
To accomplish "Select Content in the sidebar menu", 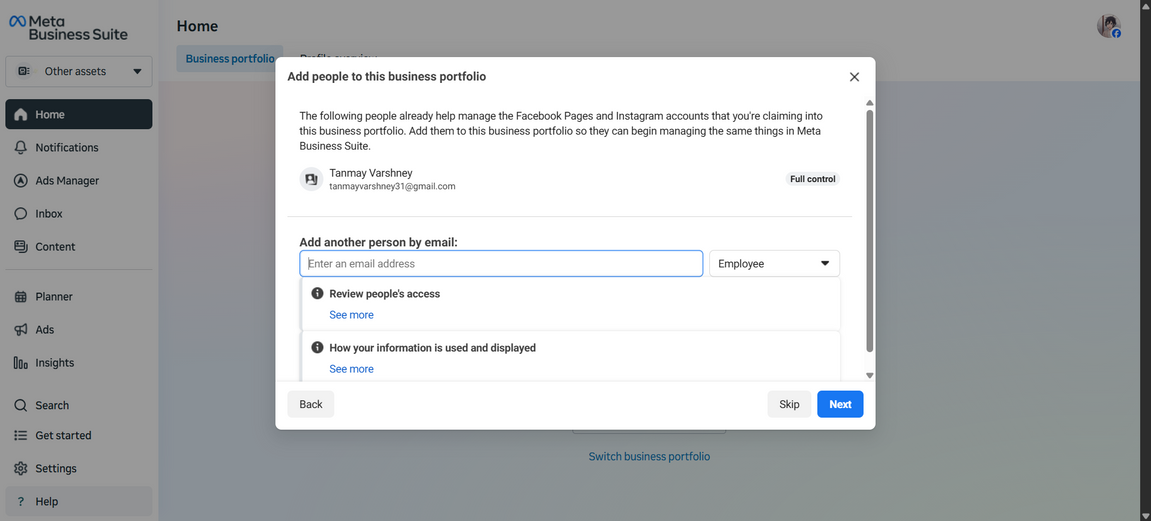I will (55, 247).
